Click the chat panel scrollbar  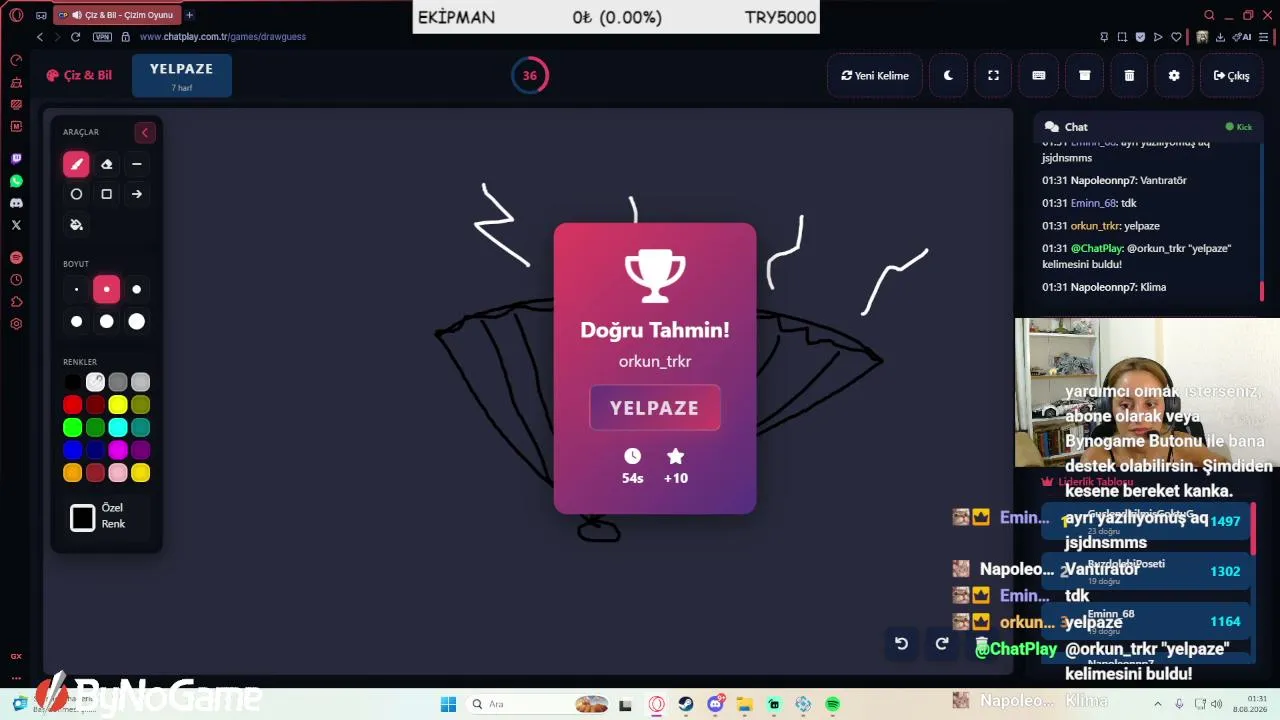coord(1262,290)
